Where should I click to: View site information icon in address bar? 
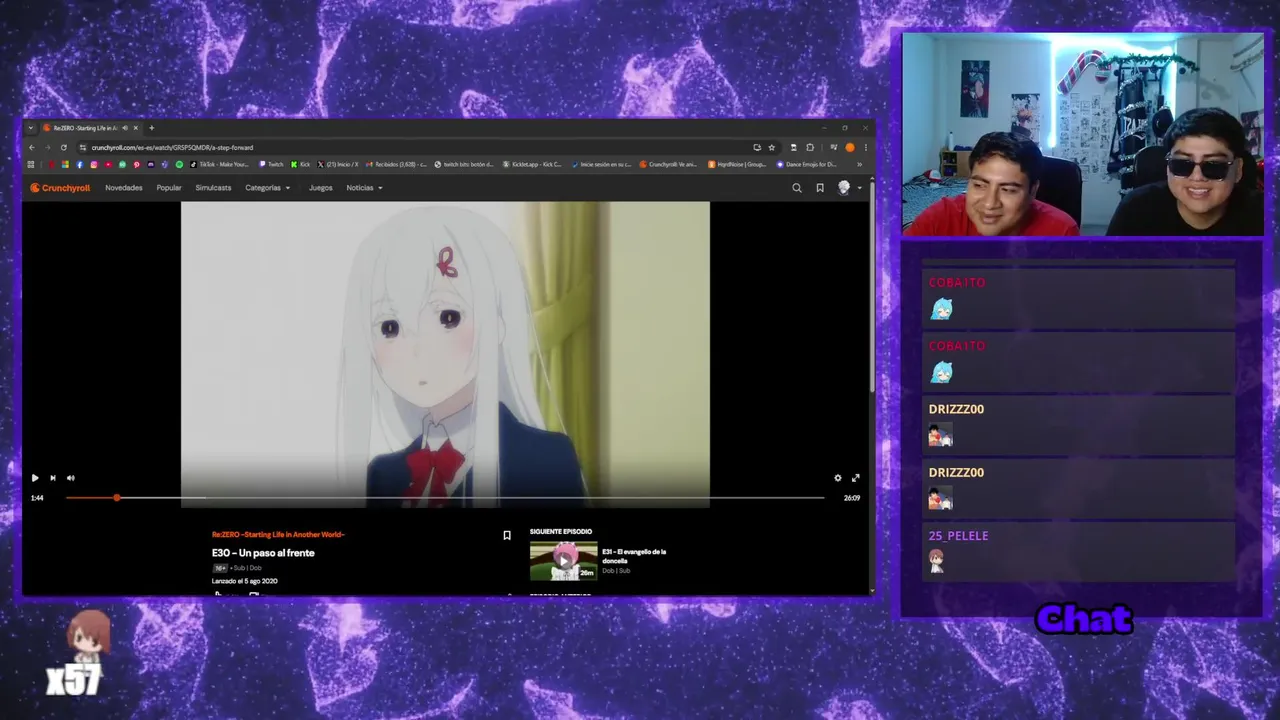83,147
